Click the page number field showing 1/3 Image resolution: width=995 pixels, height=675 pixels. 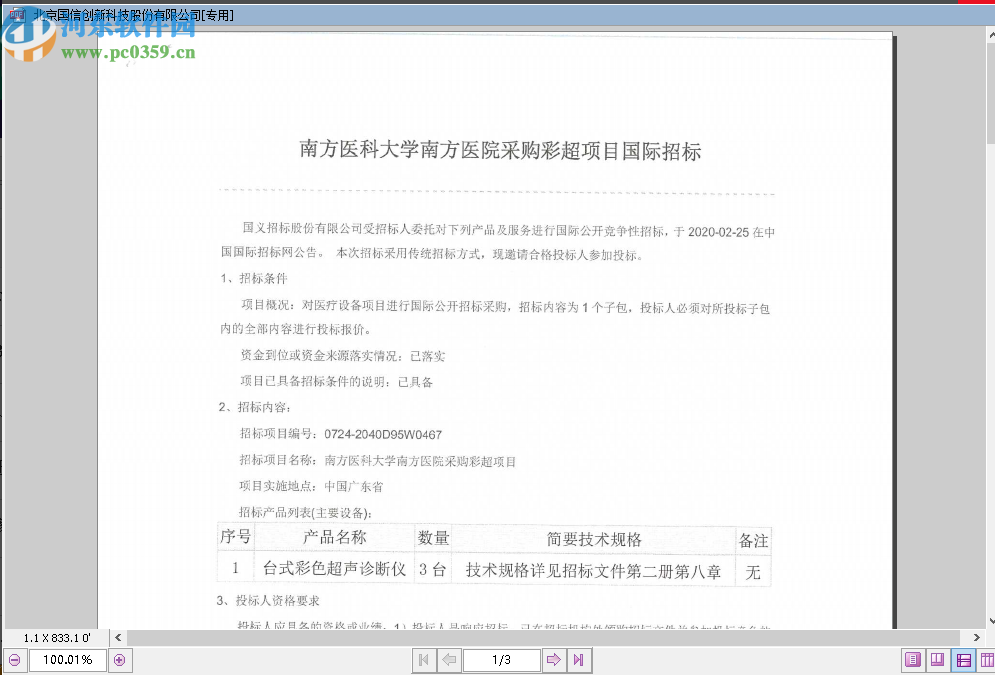point(501,660)
